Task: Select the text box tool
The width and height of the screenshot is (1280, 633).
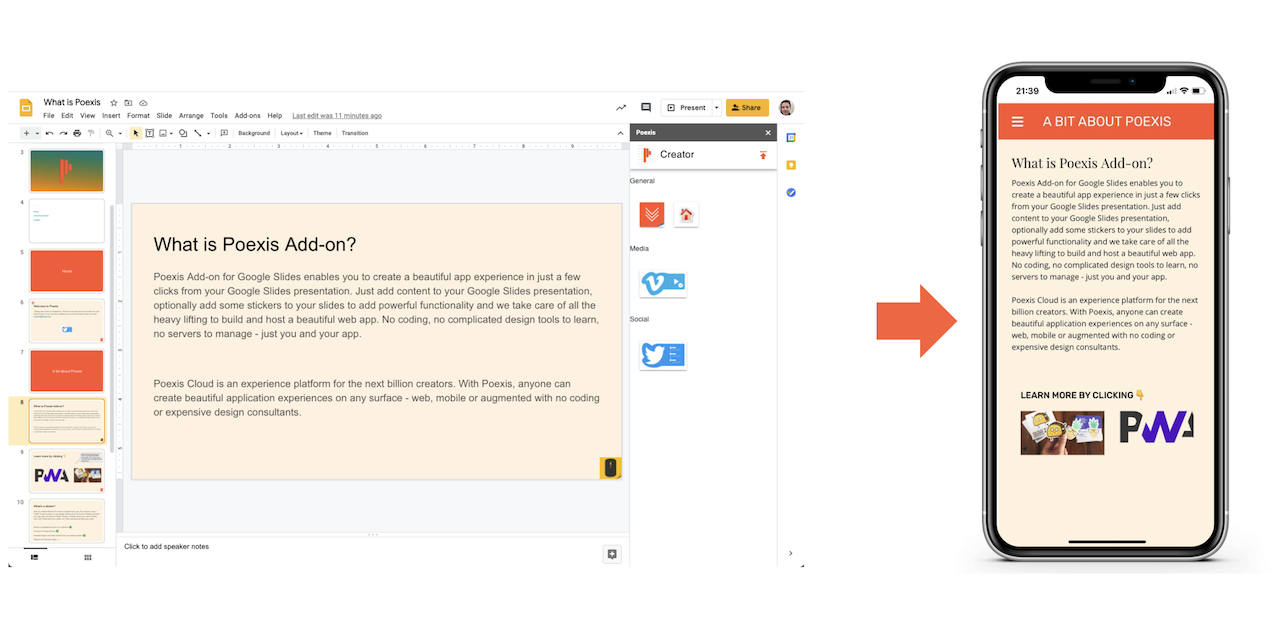Action: [x=150, y=133]
